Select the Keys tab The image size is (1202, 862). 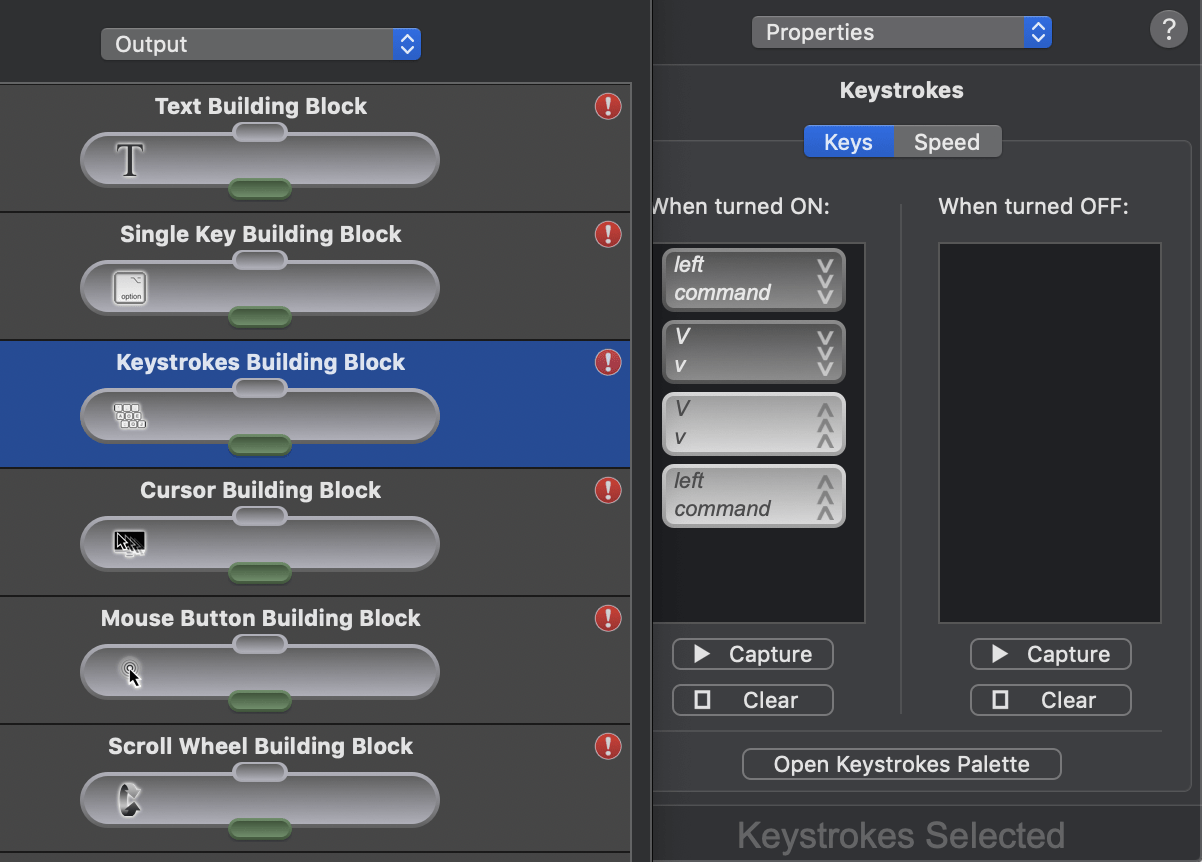(x=849, y=141)
